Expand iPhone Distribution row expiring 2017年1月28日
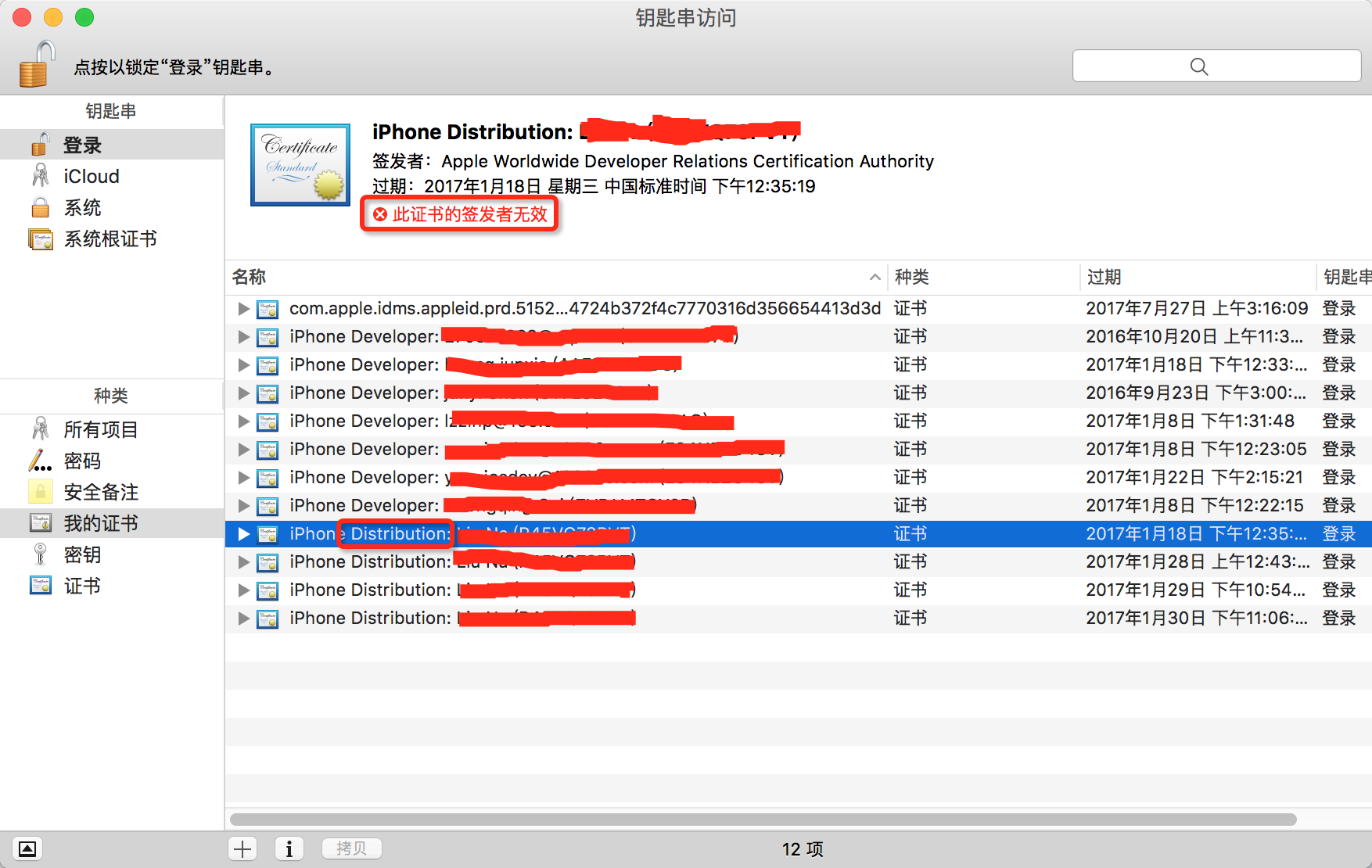The height and width of the screenshot is (868, 1372). click(x=243, y=562)
